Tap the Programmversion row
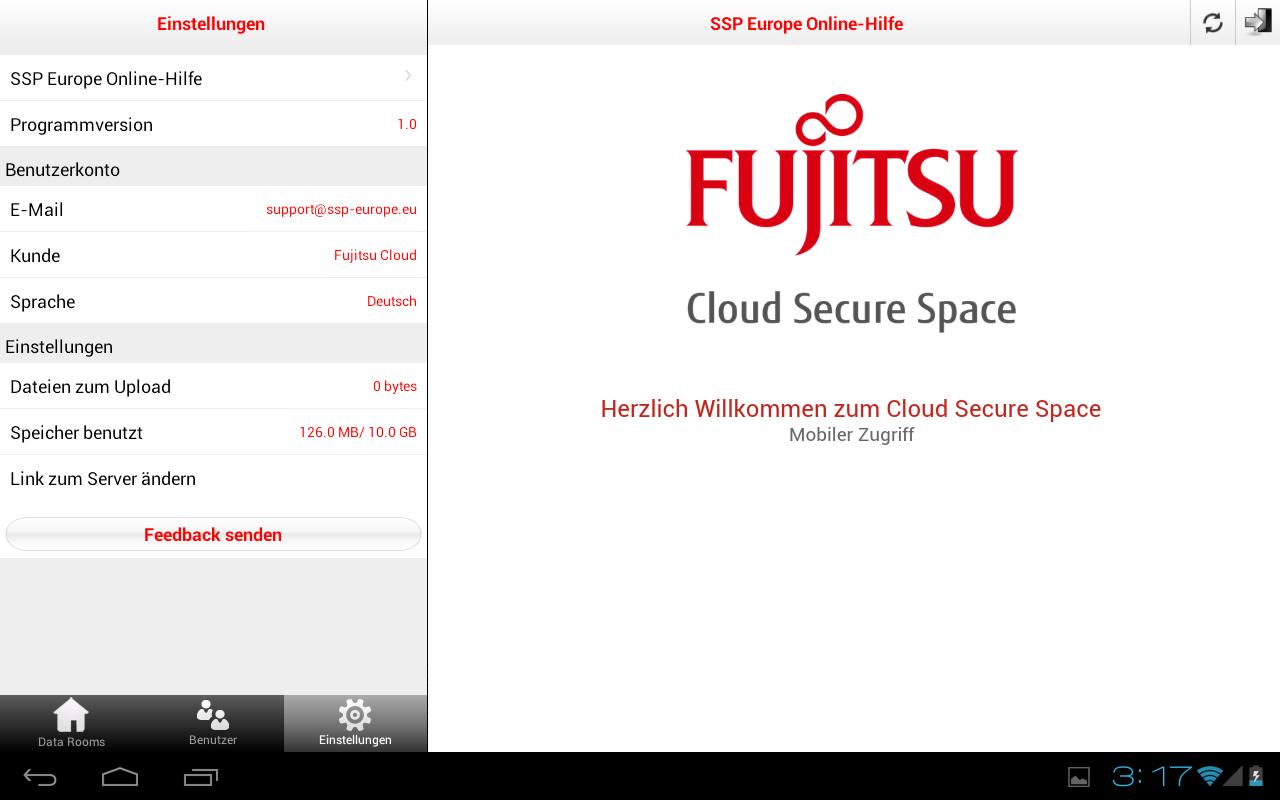This screenshot has height=800, width=1280. pyautogui.click(x=213, y=124)
